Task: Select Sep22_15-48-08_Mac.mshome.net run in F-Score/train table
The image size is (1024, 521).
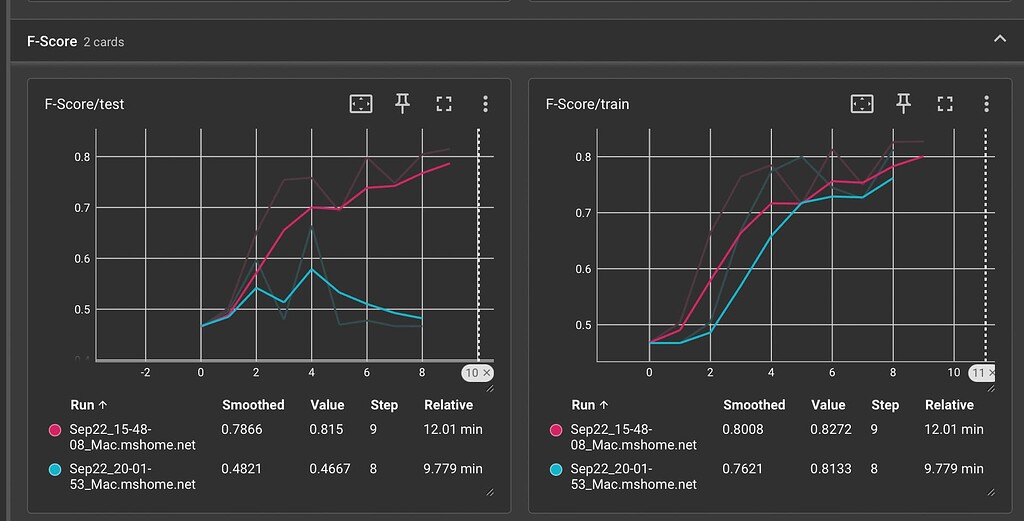Action: pos(633,437)
